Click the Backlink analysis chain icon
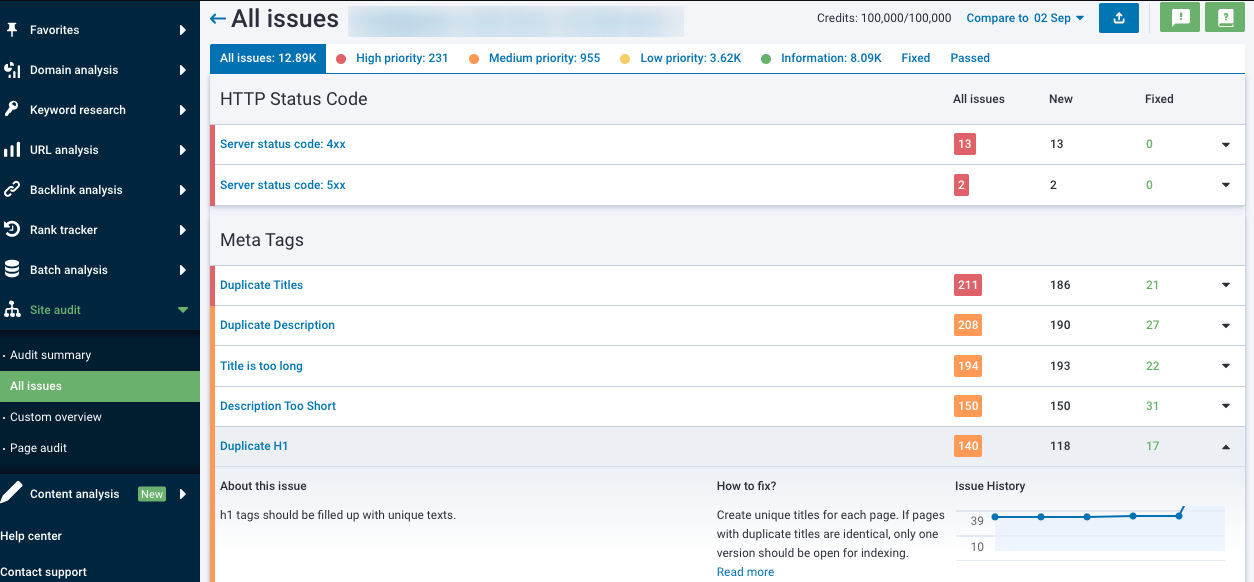Screen dimensions: 1254x582 coord(12,190)
